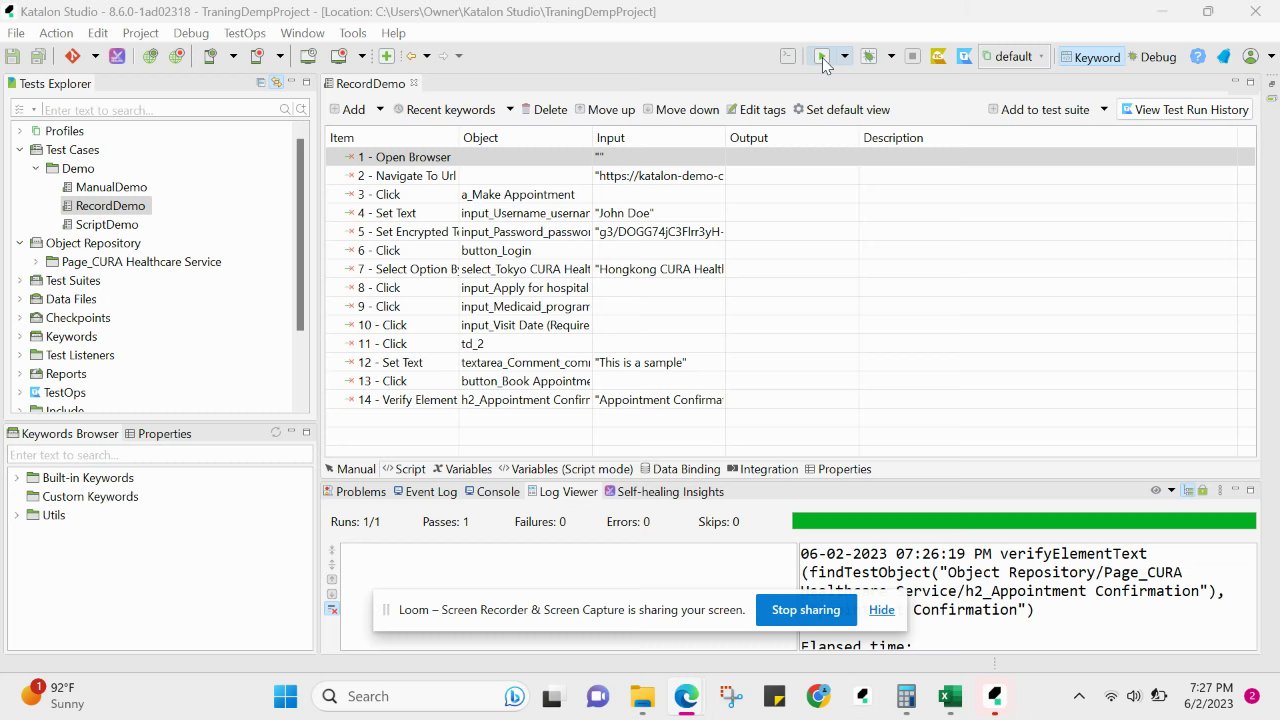Click the Save All toolbar icon
Screen dimensions: 1280x720
click(x=38, y=57)
